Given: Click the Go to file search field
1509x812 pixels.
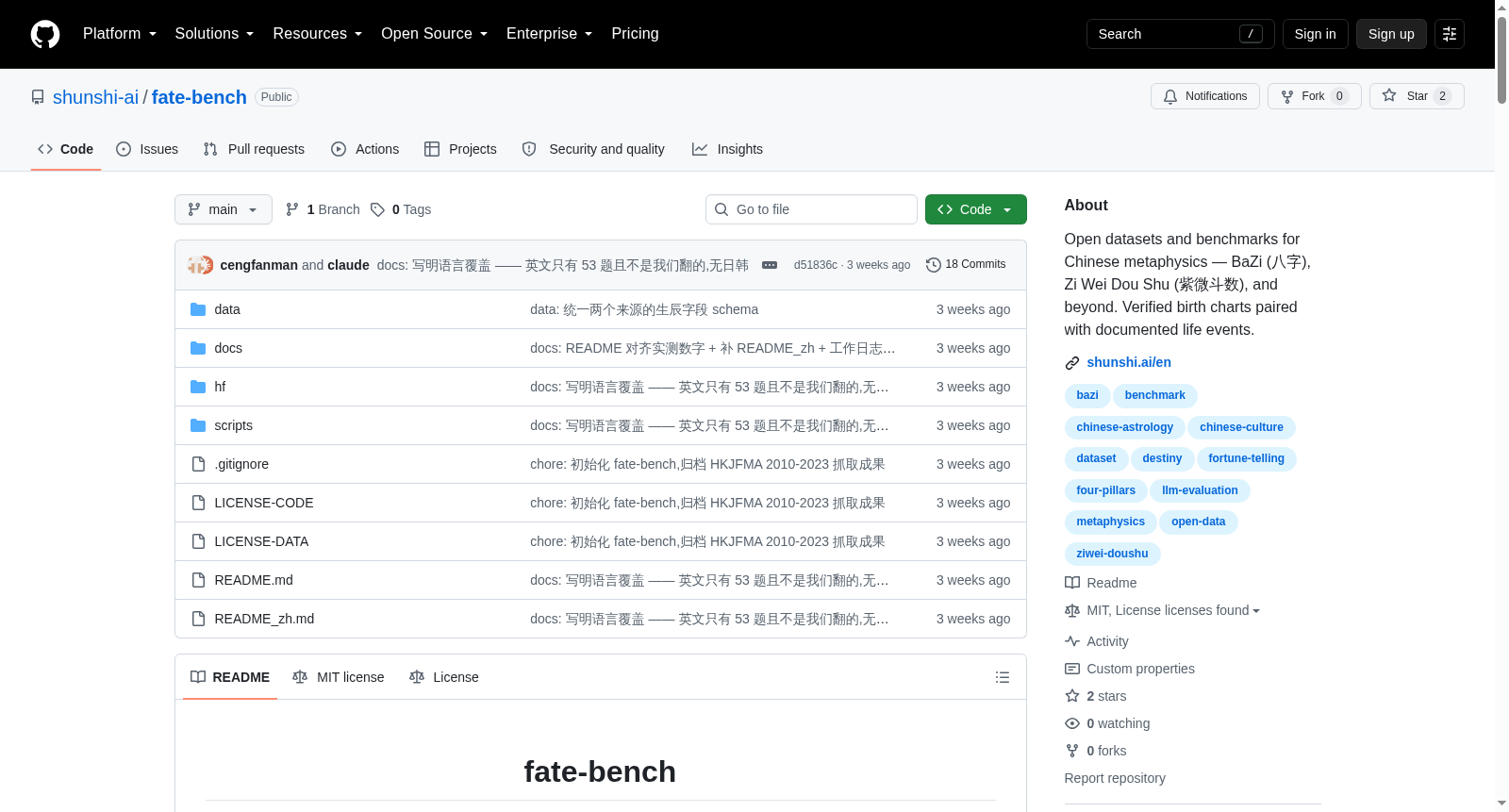Looking at the screenshot, I should 811,209.
